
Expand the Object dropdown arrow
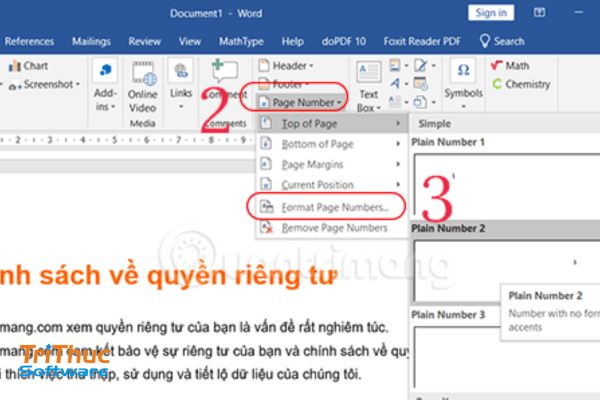[x=434, y=102]
